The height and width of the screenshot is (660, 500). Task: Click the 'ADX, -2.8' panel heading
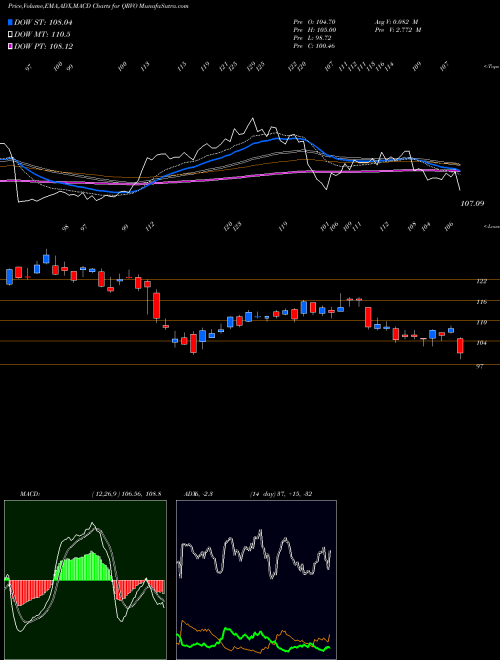pyautogui.click(x=199, y=494)
